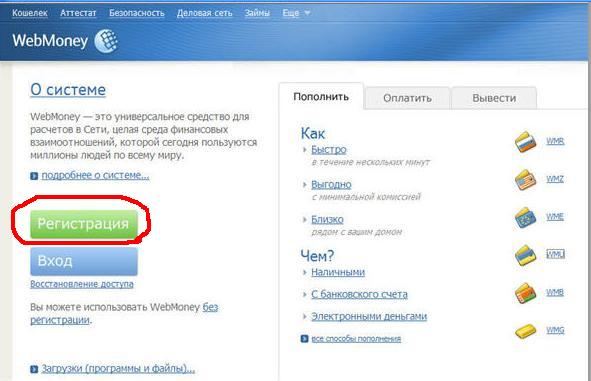Open 'Загрузки (программы и файлы)' link
Screen dimensions: 591x381
118,368
